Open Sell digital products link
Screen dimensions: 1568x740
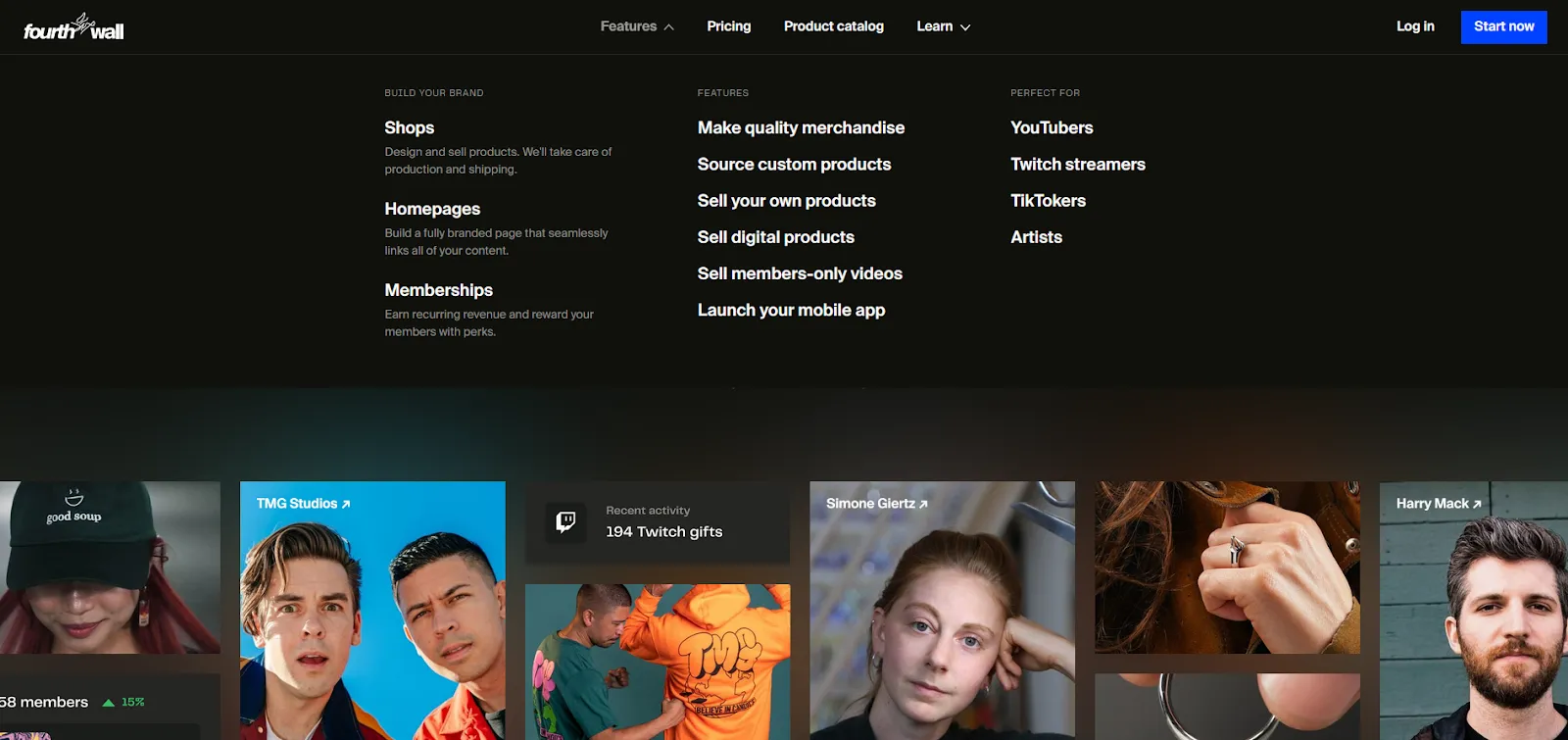tap(775, 237)
